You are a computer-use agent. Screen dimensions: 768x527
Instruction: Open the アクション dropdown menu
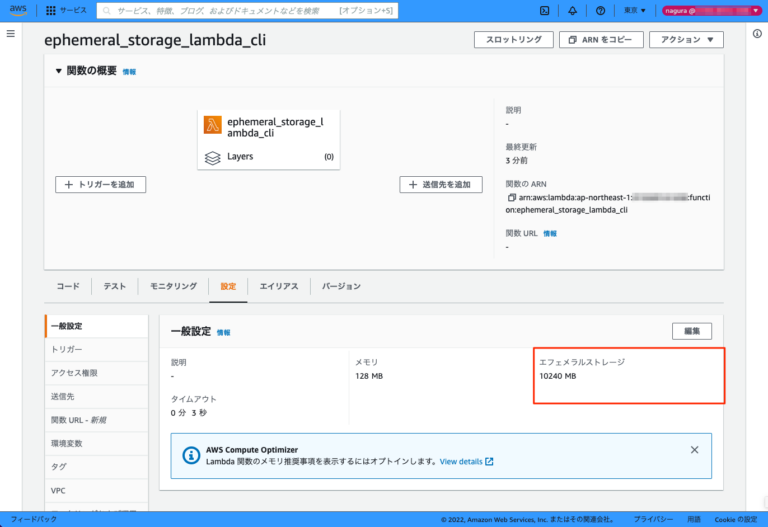click(x=686, y=40)
